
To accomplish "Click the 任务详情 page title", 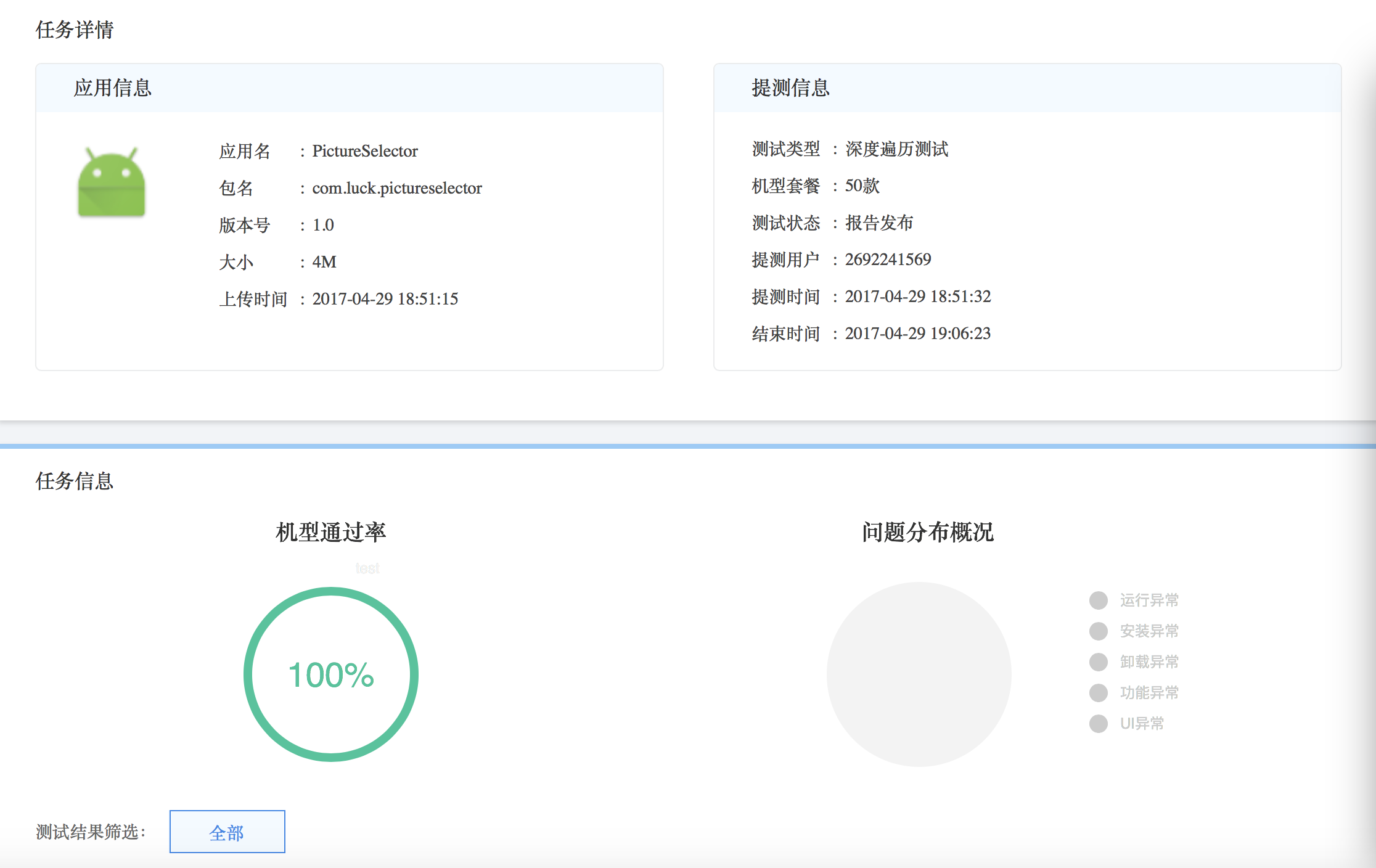I will 75,30.
